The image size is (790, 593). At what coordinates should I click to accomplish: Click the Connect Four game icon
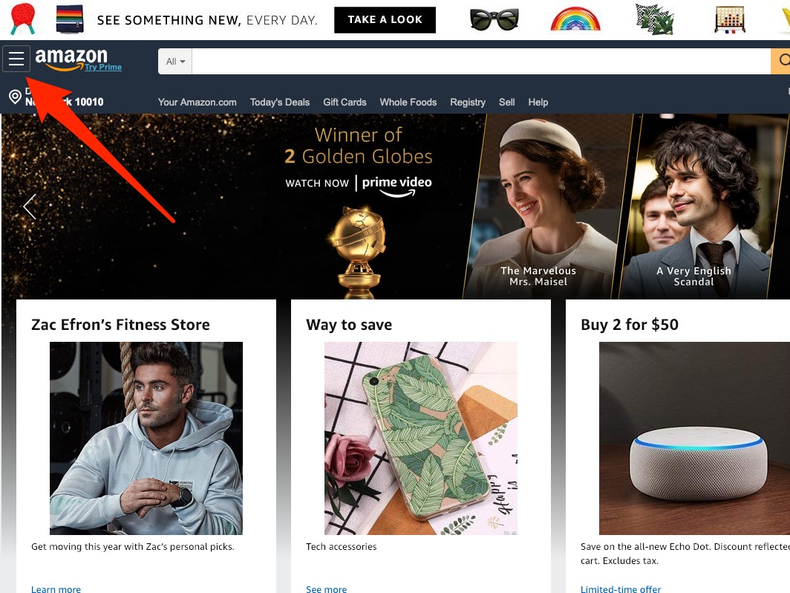click(x=730, y=20)
